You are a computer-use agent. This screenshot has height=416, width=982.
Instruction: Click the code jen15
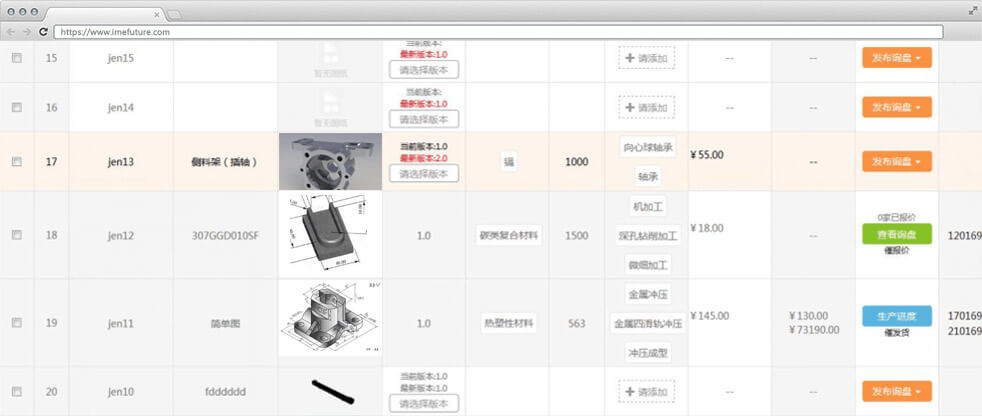click(x=121, y=58)
